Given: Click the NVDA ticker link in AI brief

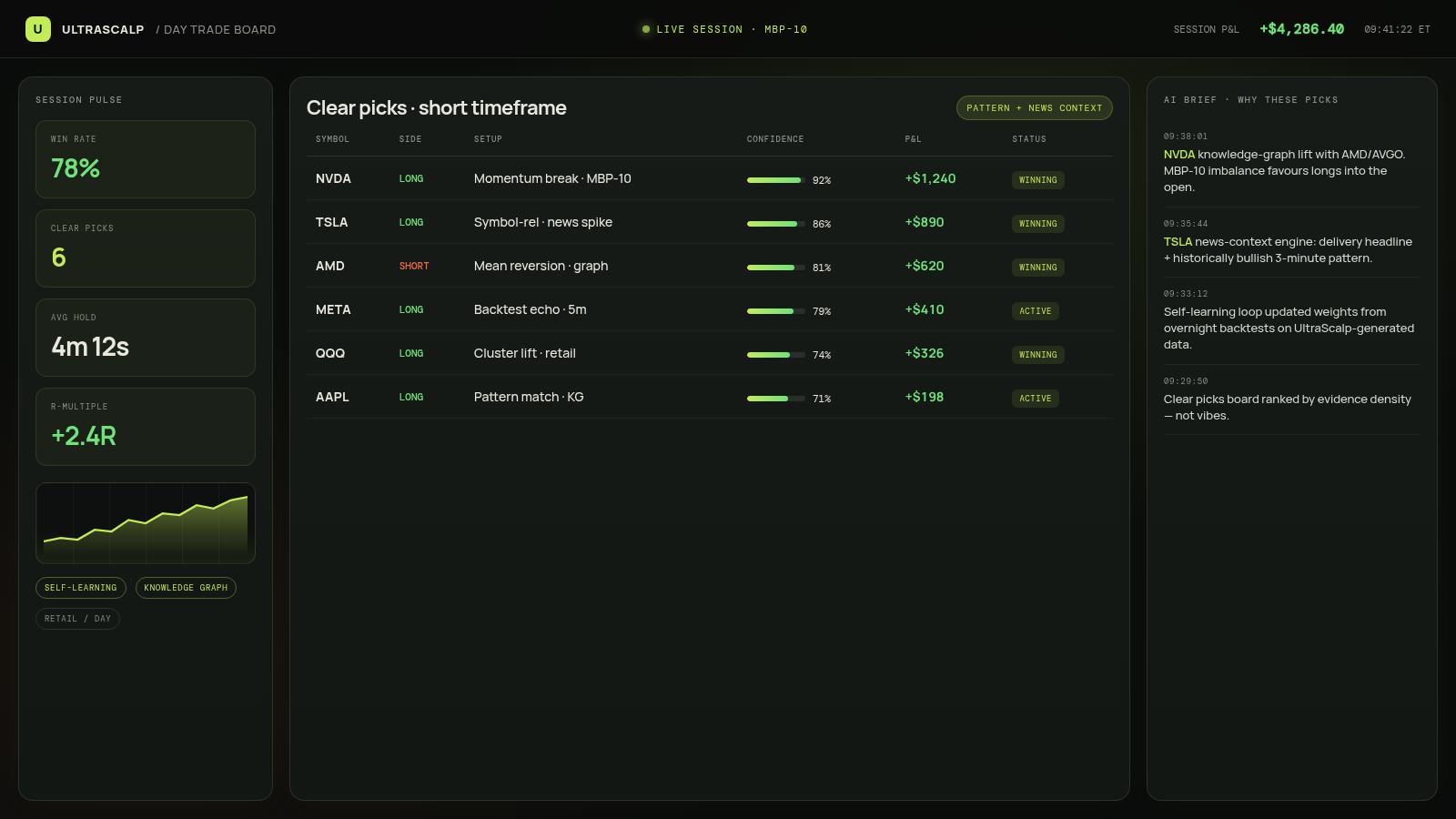Looking at the screenshot, I should (1179, 155).
